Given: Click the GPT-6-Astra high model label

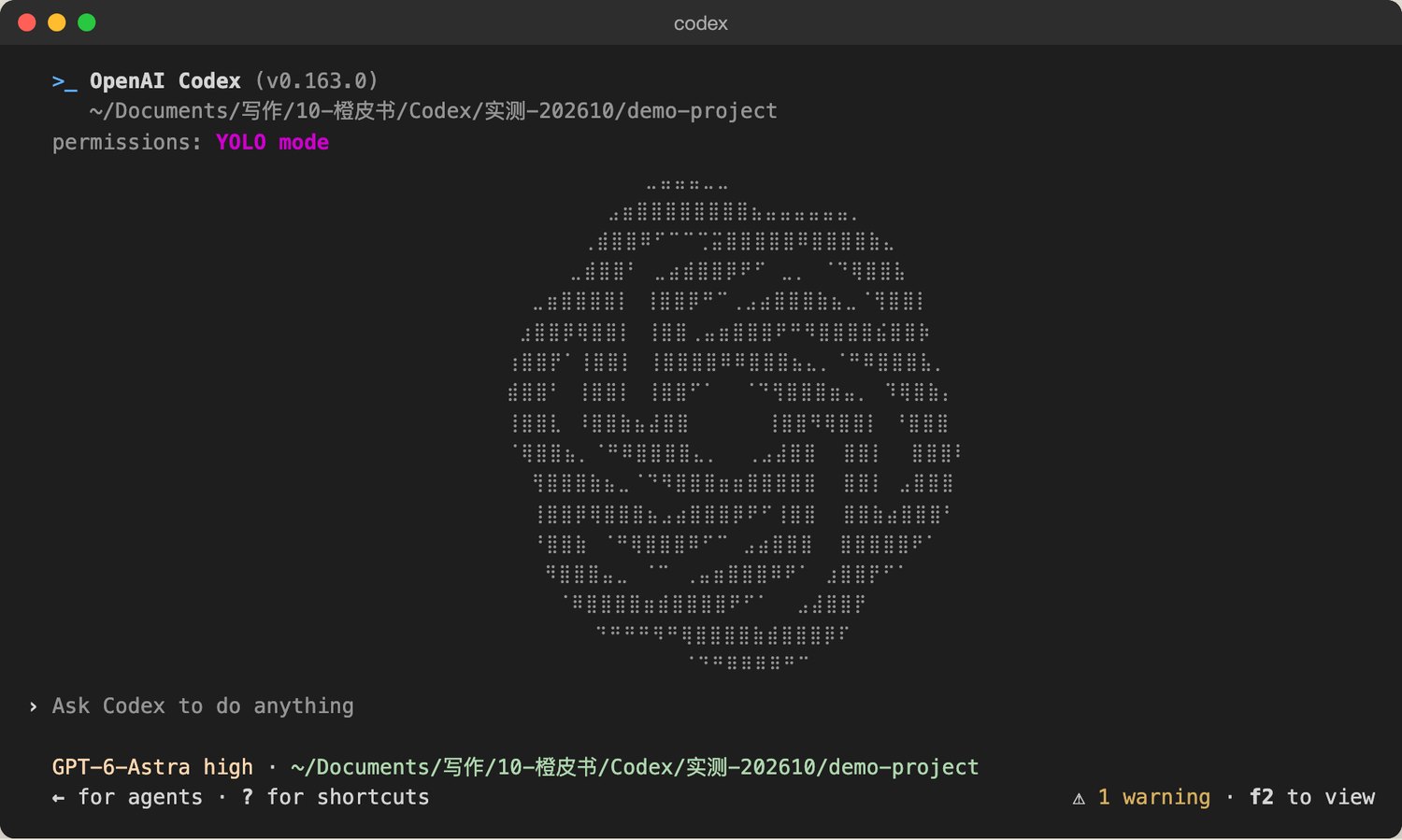Looking at the screenshot, I should [152, 767].
